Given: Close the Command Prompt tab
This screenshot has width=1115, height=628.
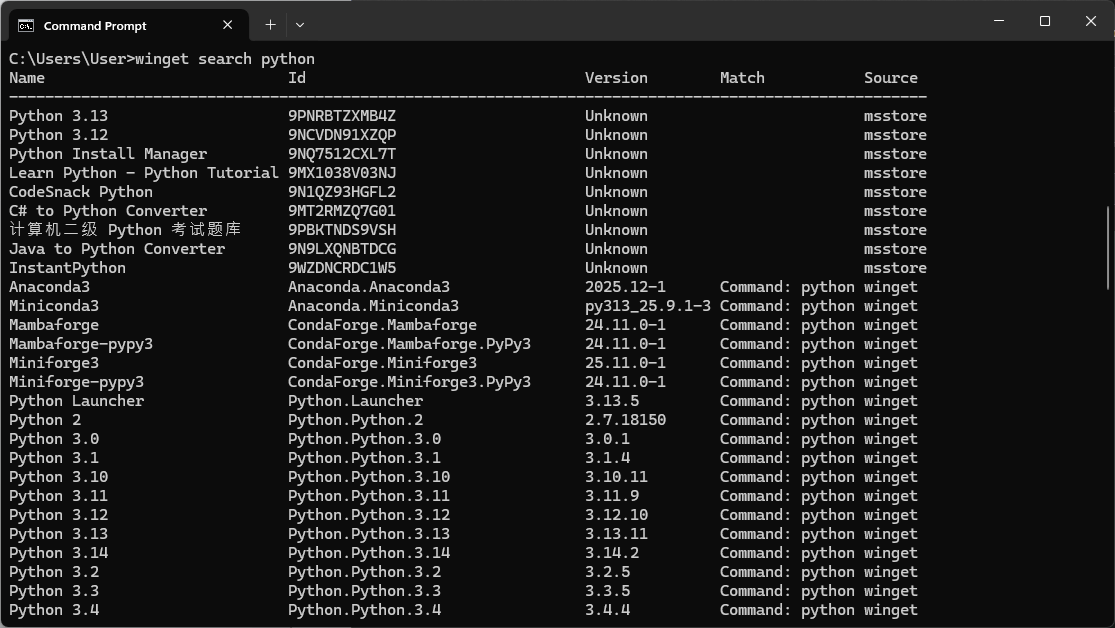Looking at the screenshot, I should tap(227, 25).
